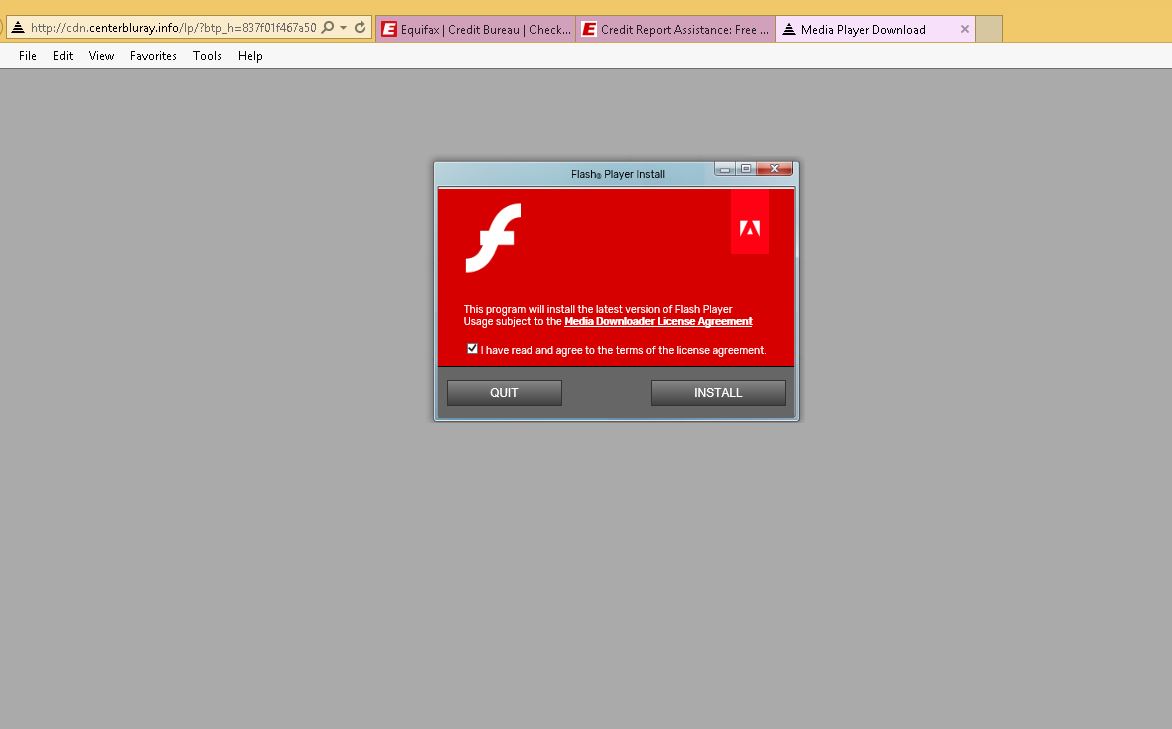Open the Help menu
This screenshot has height=729, width=1172.
[x=250, y=56]
